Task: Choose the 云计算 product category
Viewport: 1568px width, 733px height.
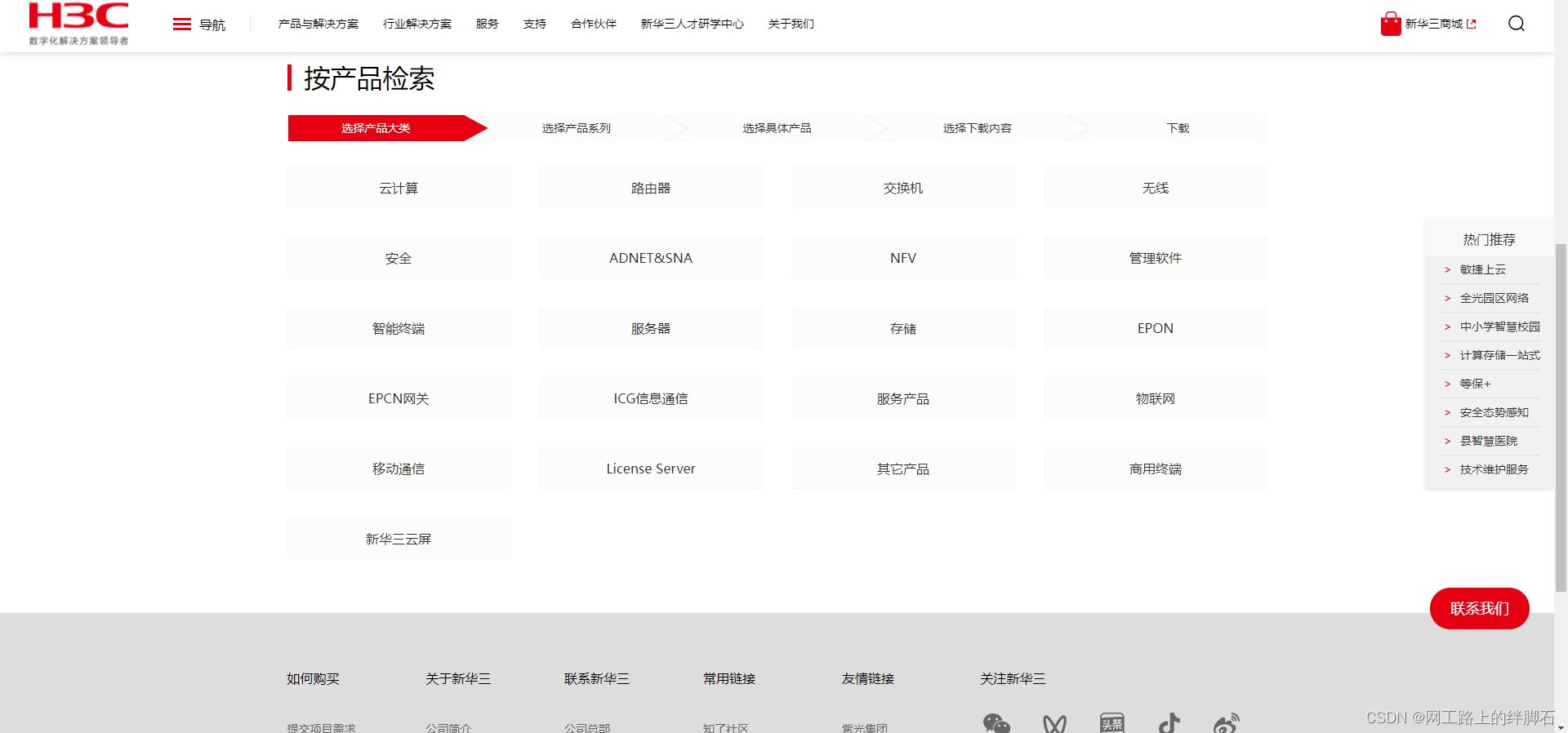Action: [x=399, y=188]
